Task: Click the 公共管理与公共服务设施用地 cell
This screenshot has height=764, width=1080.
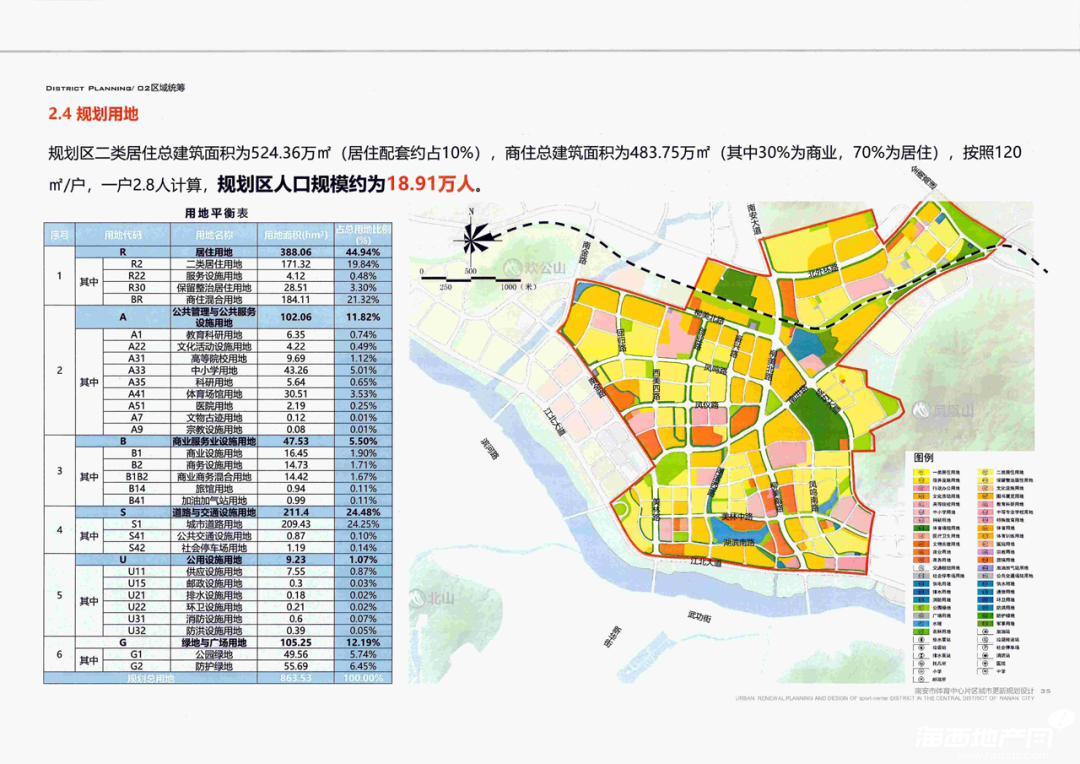Action: click(214, 317)
